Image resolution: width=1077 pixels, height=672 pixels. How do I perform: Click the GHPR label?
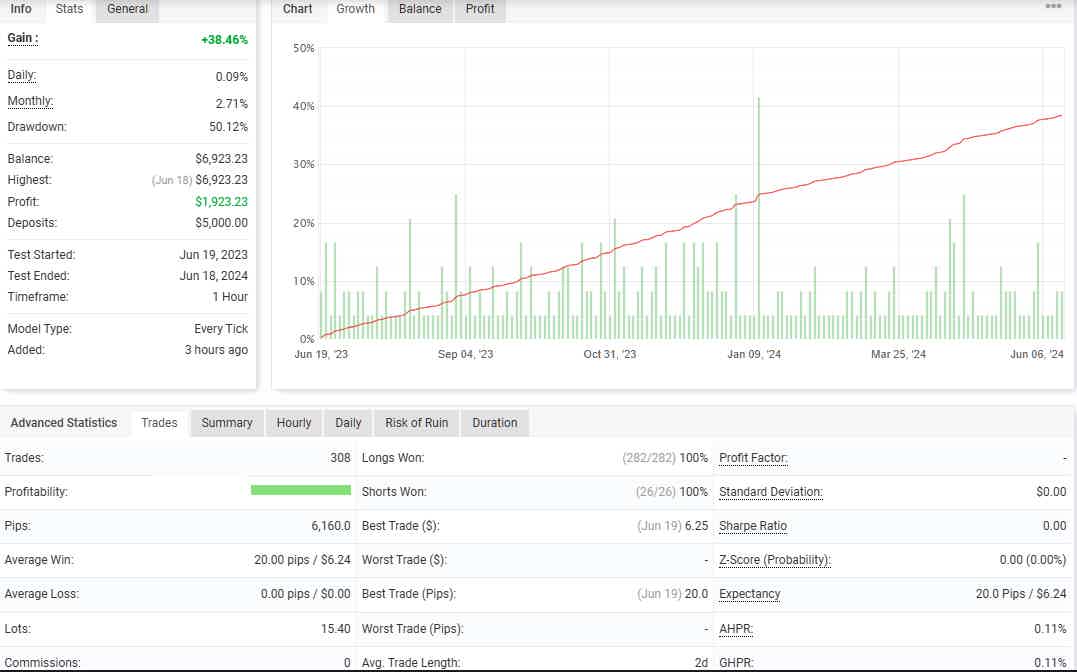[x=736, y=663]
